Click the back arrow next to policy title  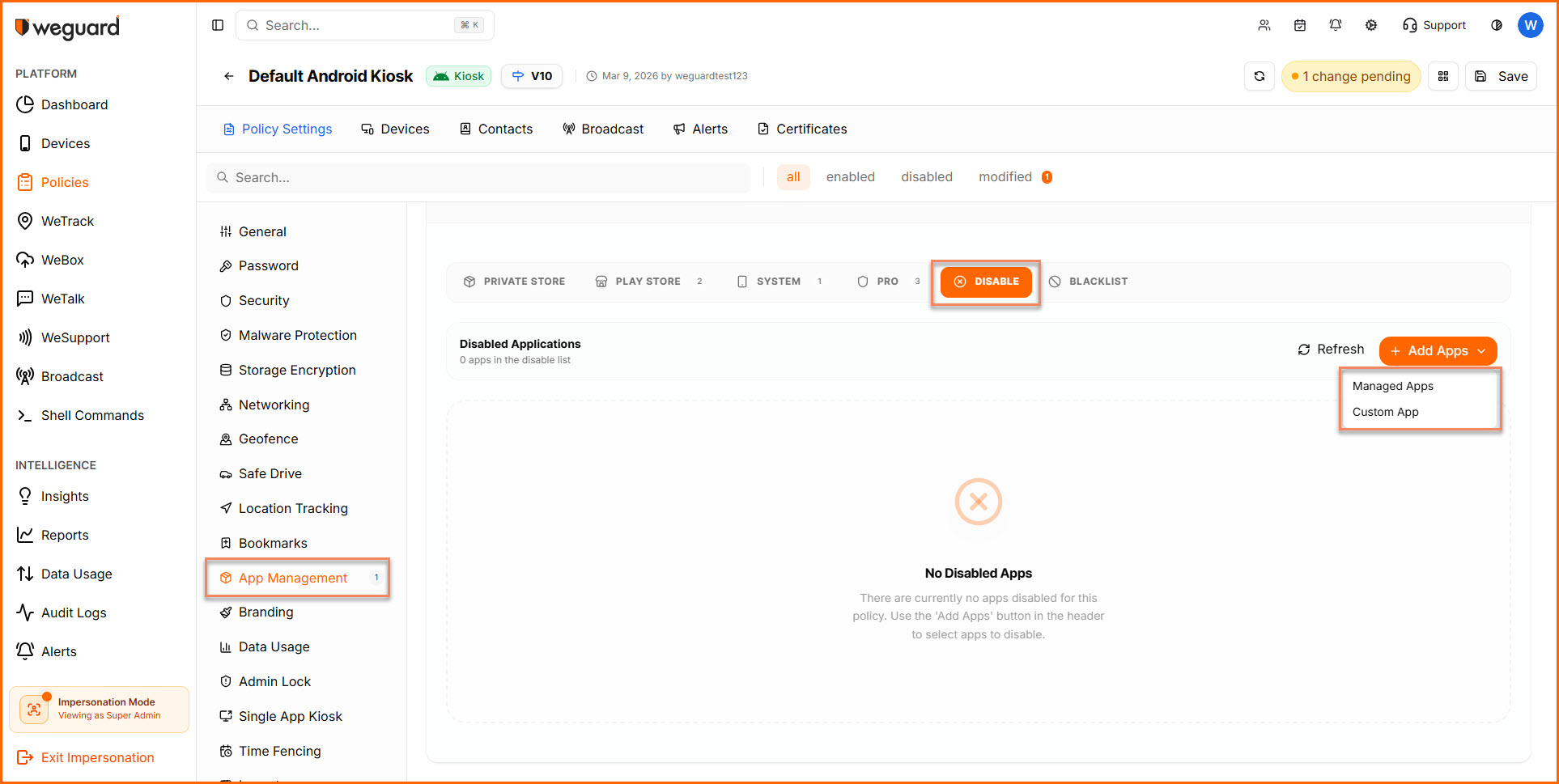click(x=229, y=76)
